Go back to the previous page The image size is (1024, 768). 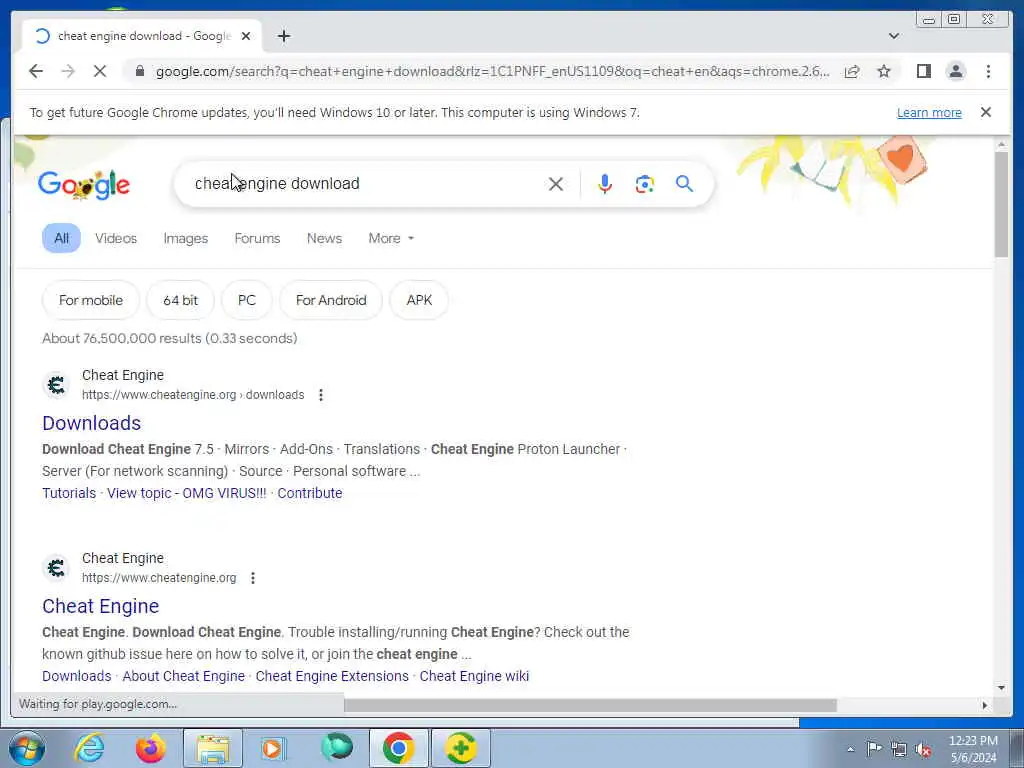(36, 71)
